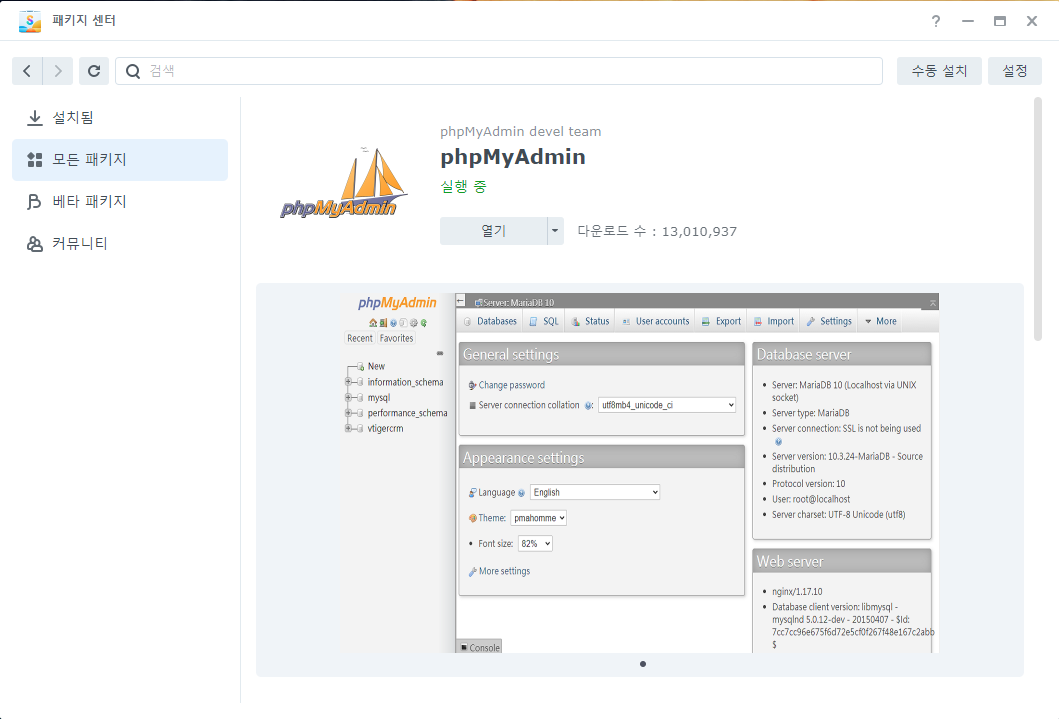The image size is (1059, 719).
Task: Select 베타 패키지 in sidebar
Action: click(120, 201)
